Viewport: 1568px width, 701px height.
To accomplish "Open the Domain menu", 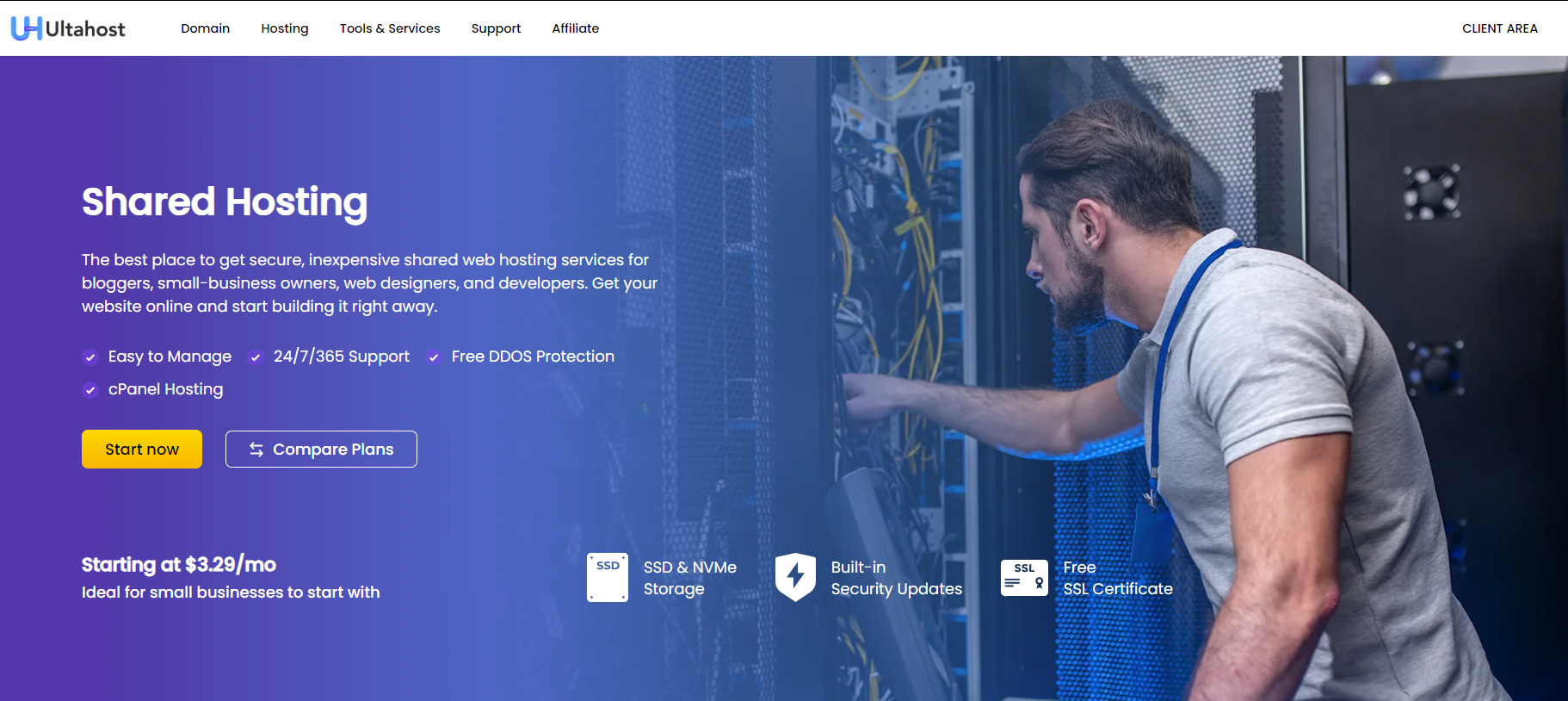I will 205,28.
